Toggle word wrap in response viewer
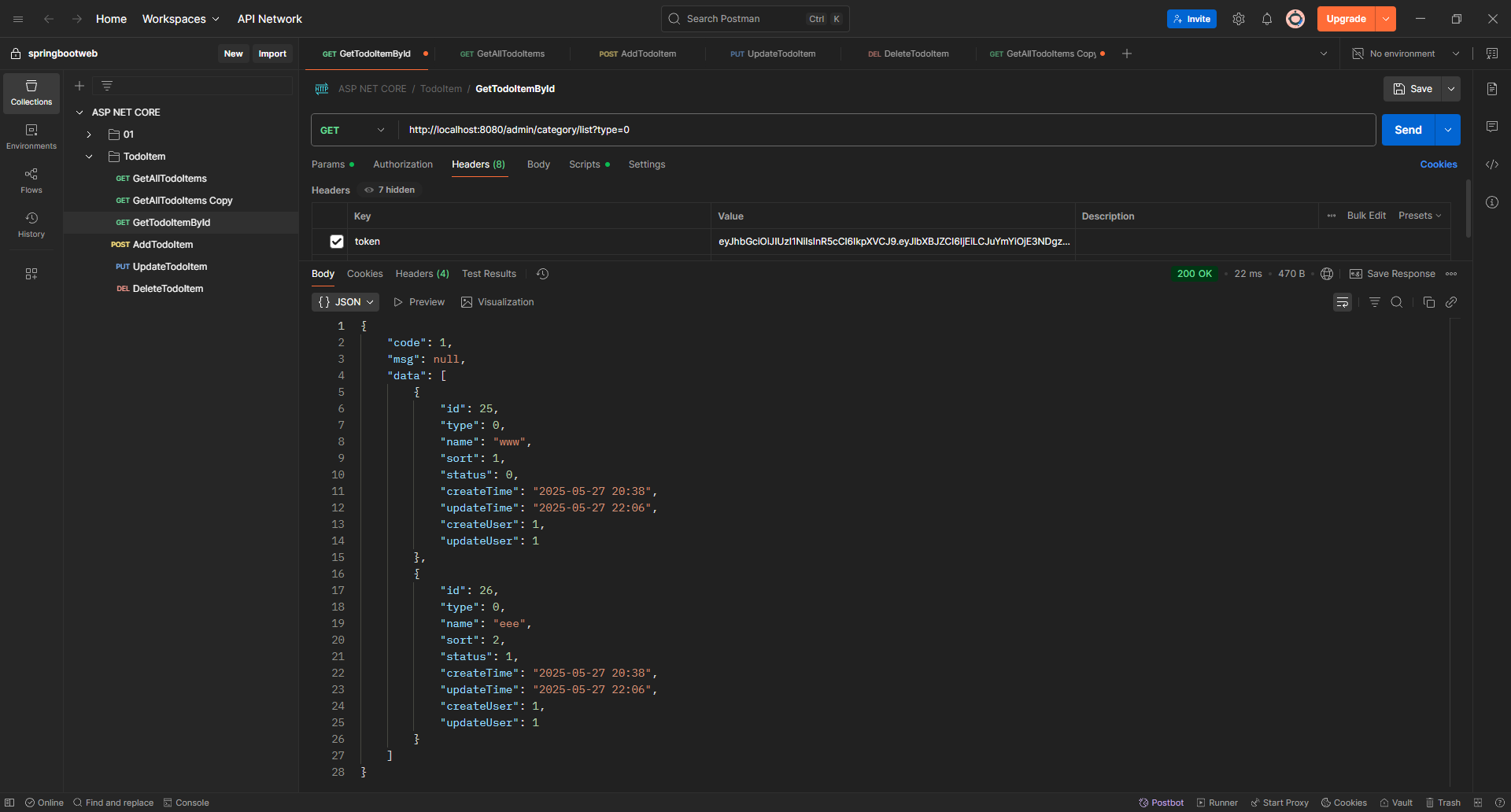 [x=1342, y=302]
